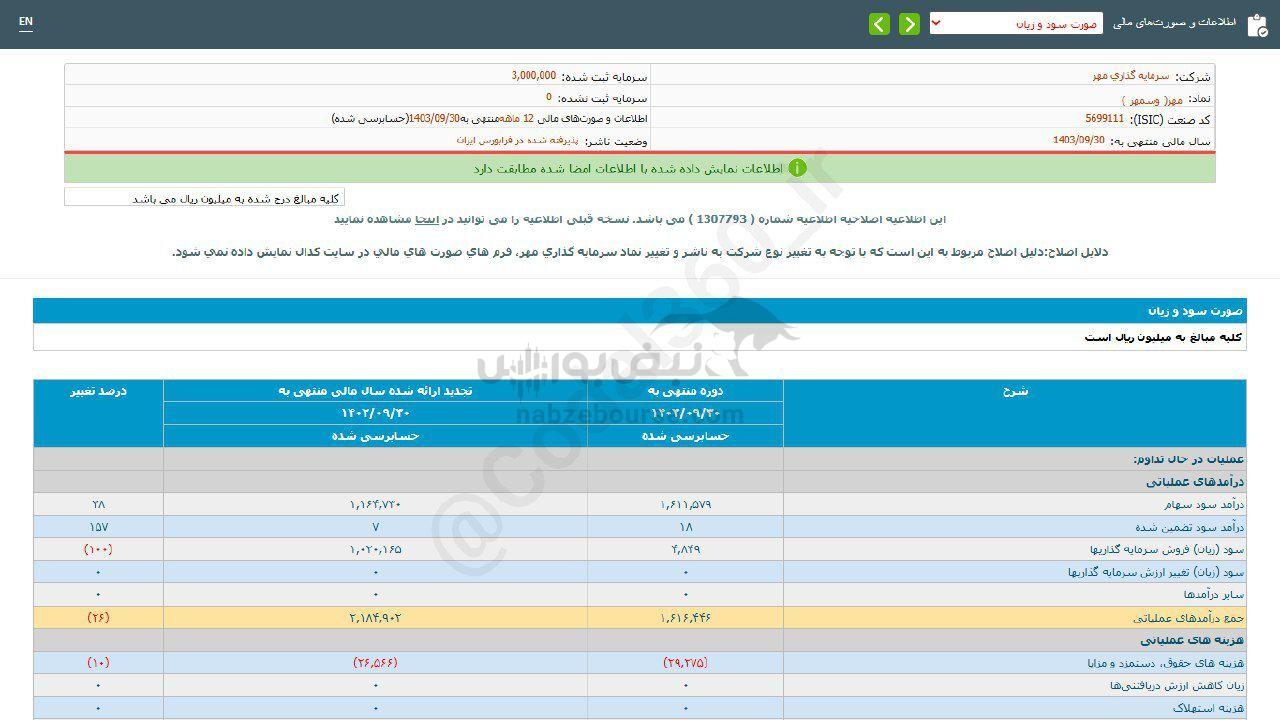The height and width of the screenshot is (720, 1280).
Task: Click company name سرمایه گذاری مهر
Action: [x=1130, y=76]
